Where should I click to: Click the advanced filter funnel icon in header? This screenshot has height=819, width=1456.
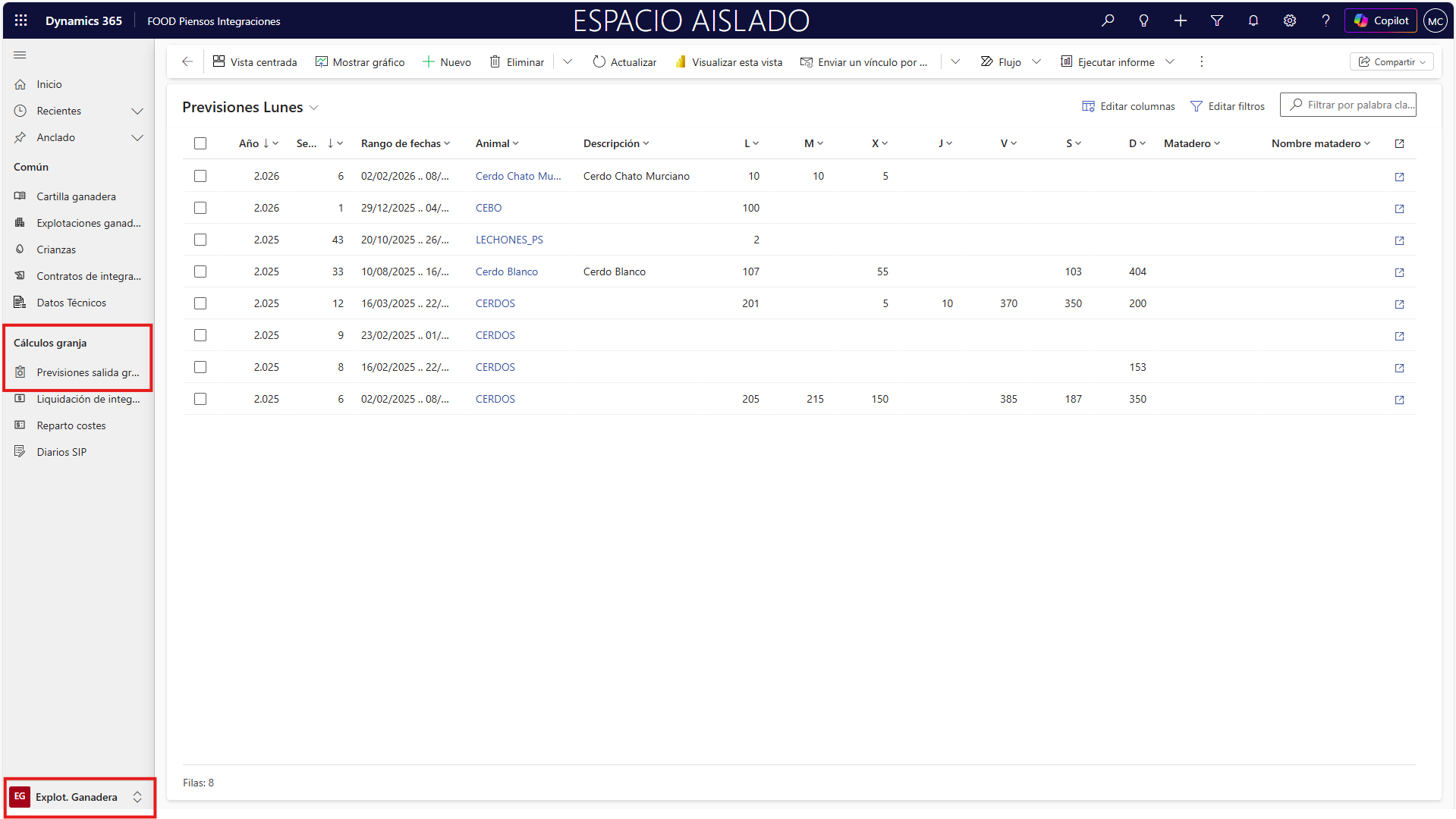coord(1217,20)
